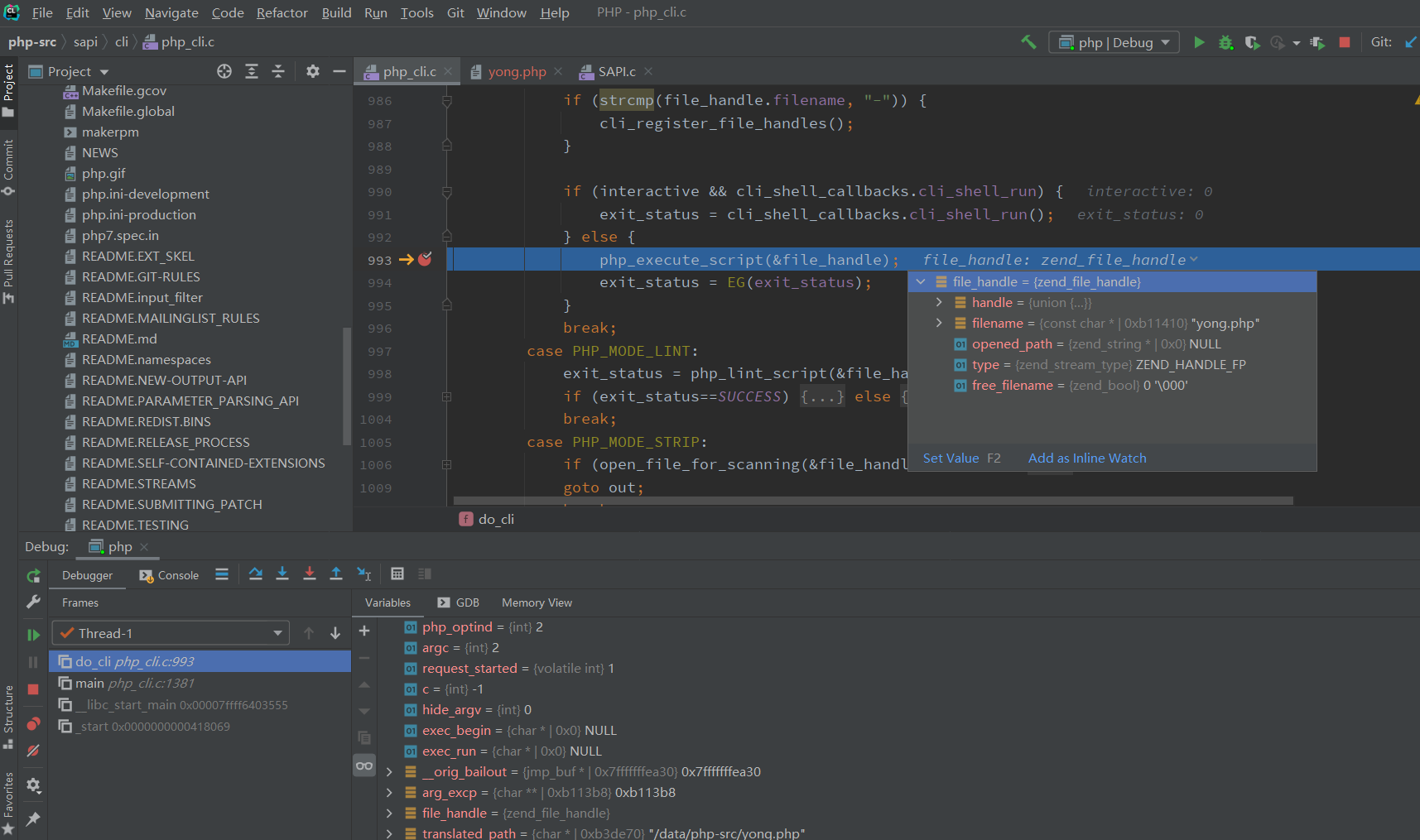The height and width of the screenshot is (840, 1420).
Task: Open the php | Debug configuration dropdown
Action: coord(1114,42)
